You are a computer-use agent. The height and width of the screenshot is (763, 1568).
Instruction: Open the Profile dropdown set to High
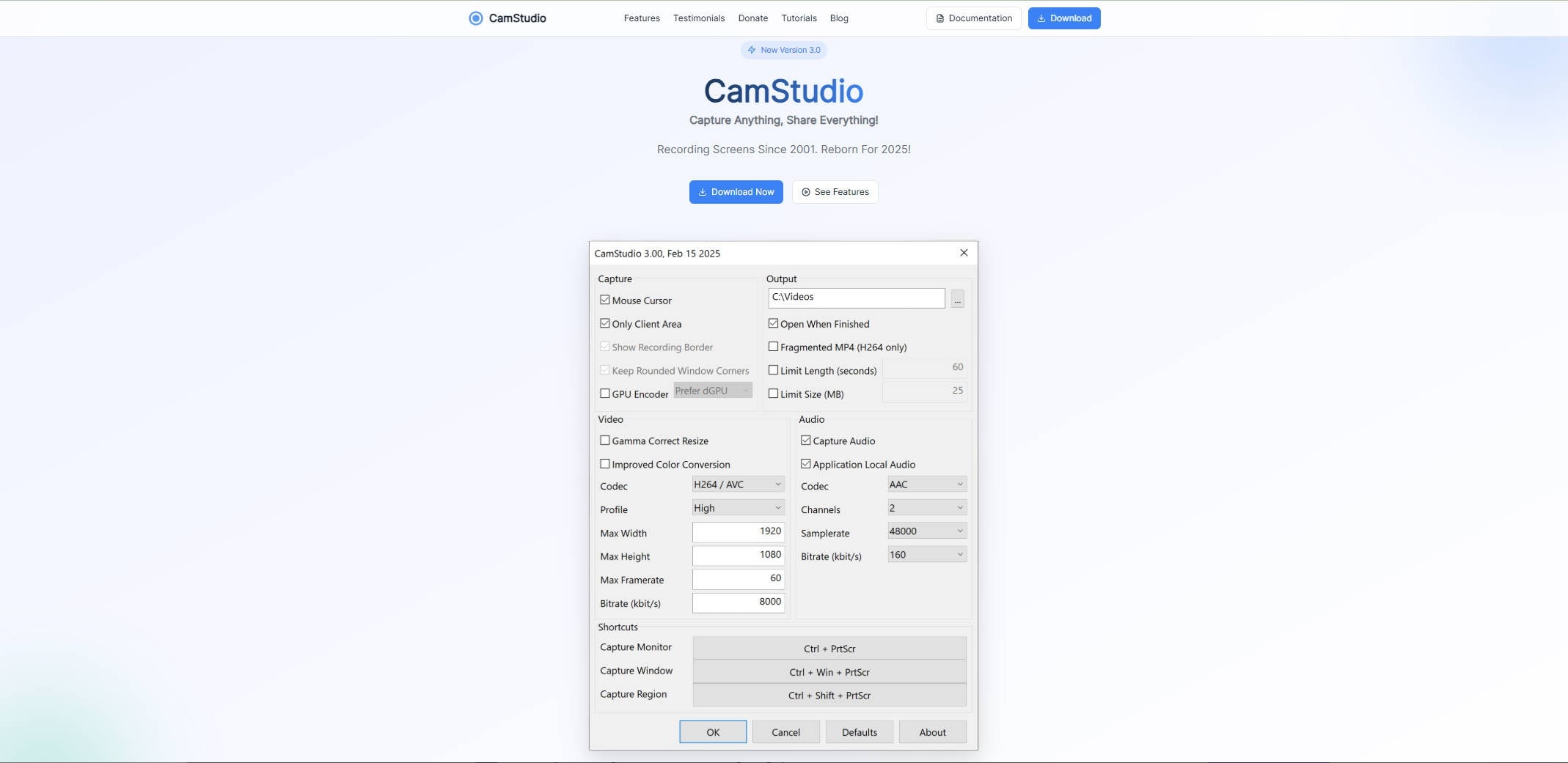pos(736,507)
